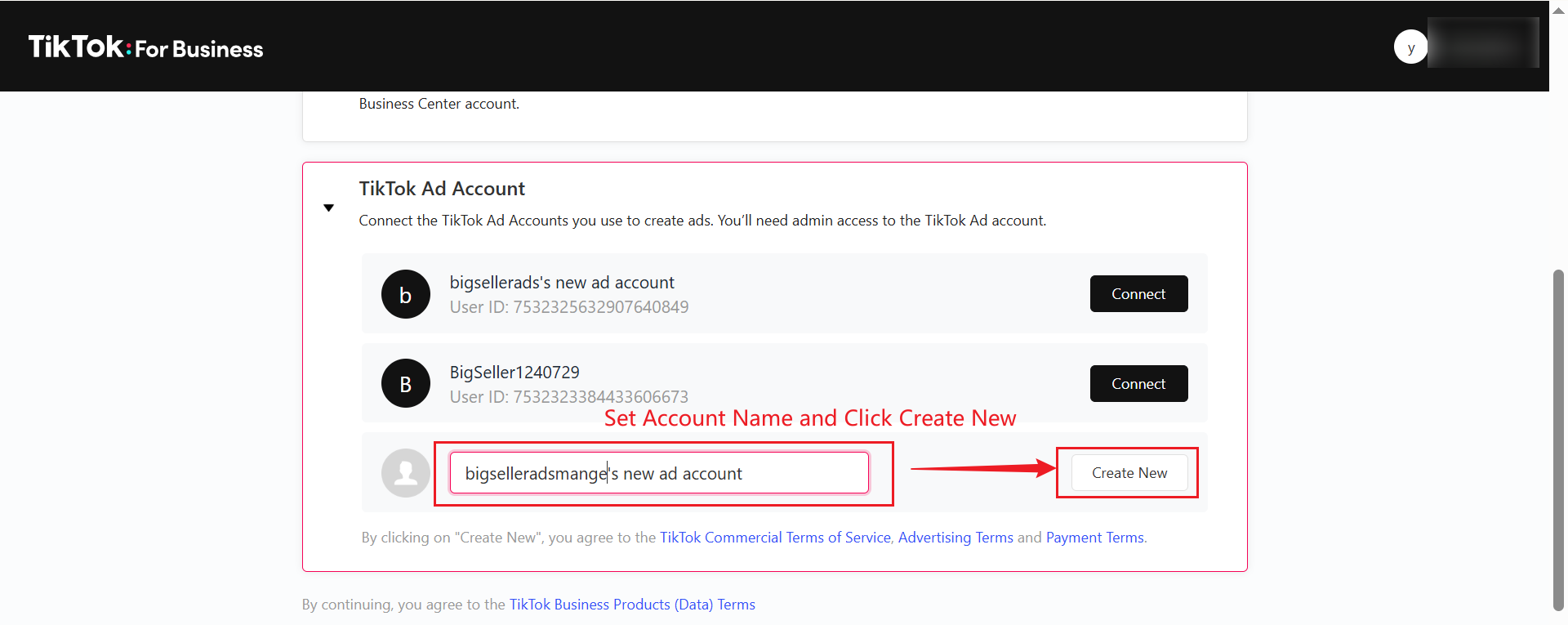This screenshot has height=625, width=1568.
Task: Click the 'b' avatar of bigsellerads's account
Action: [x=406, y=294]
